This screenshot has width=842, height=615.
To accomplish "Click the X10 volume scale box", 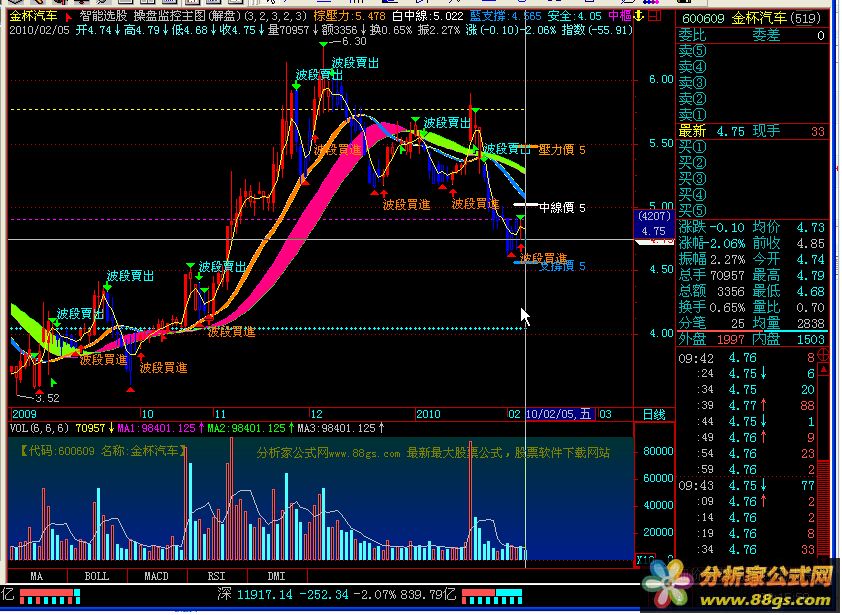I will [644, 559].
